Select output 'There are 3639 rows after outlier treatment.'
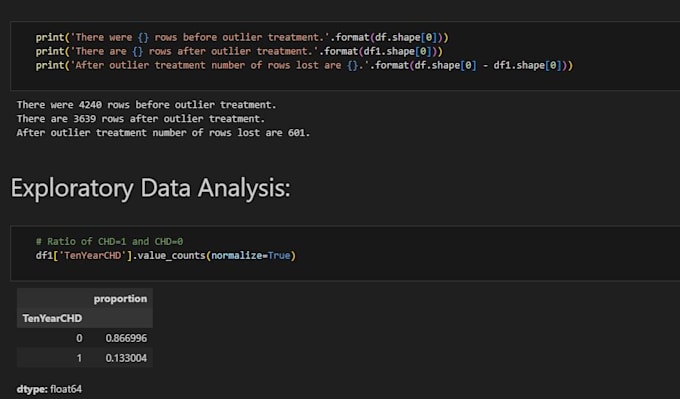680x399 pixels. click(141, 119)
